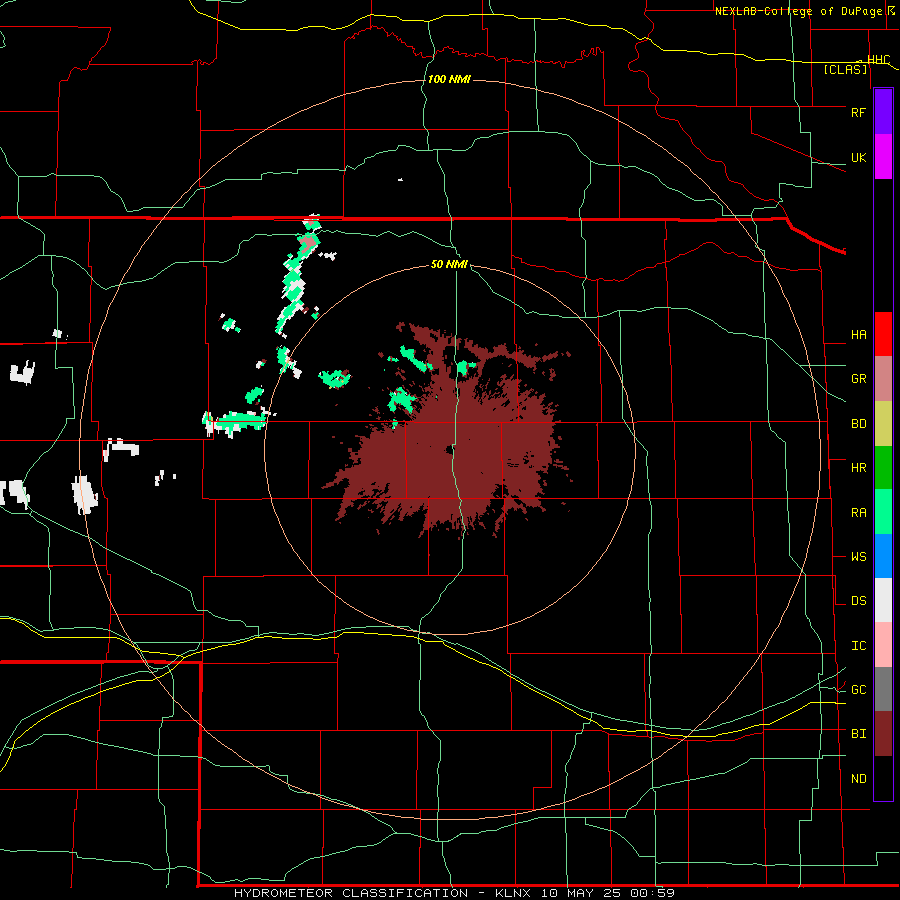Image resolution: width=900 pixels, height=900 pixels.
Task: Click the UK legend label
Action: click(858, 157)
